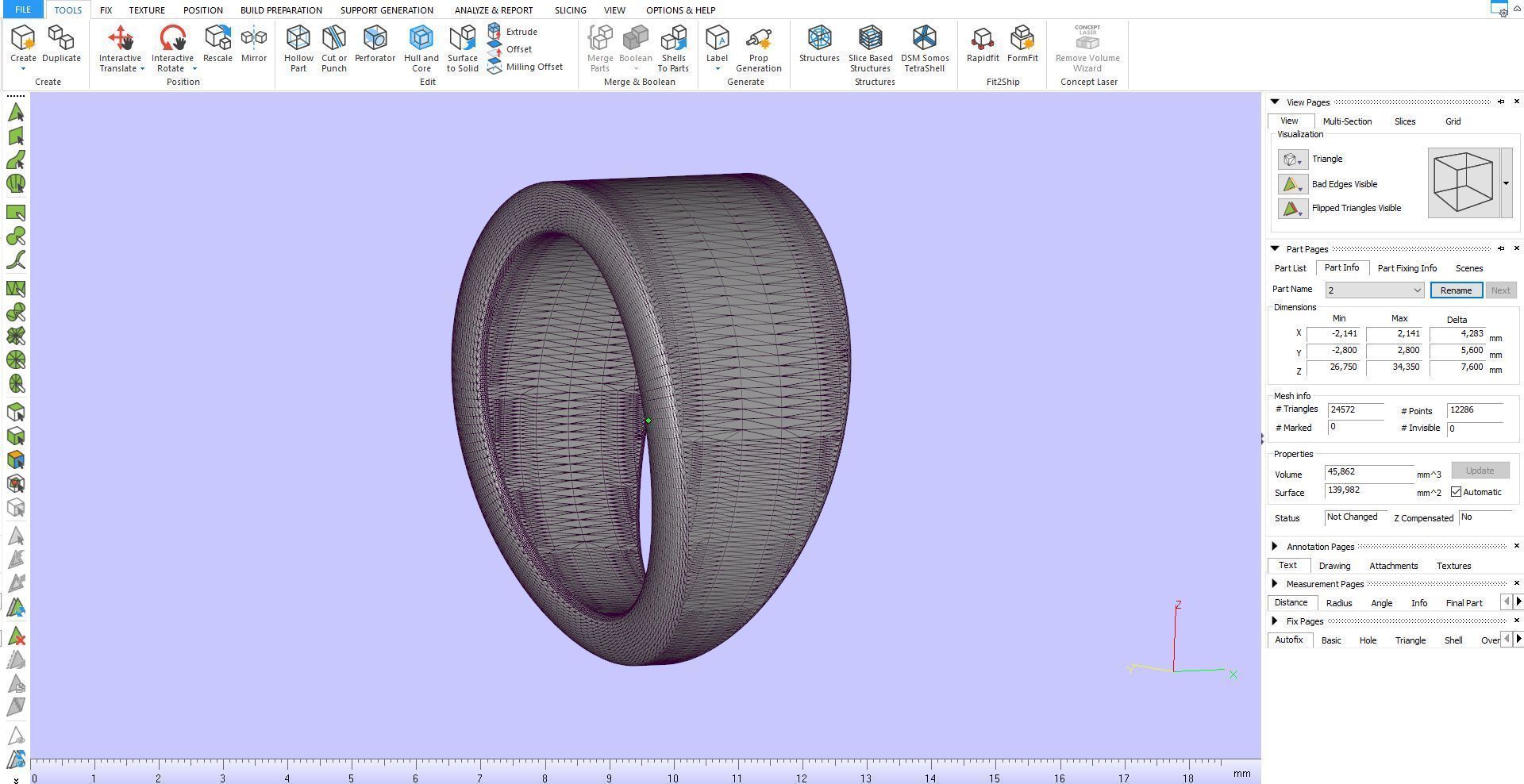
Task: Click the X Min dimension field
Action: coord(1334,334)
